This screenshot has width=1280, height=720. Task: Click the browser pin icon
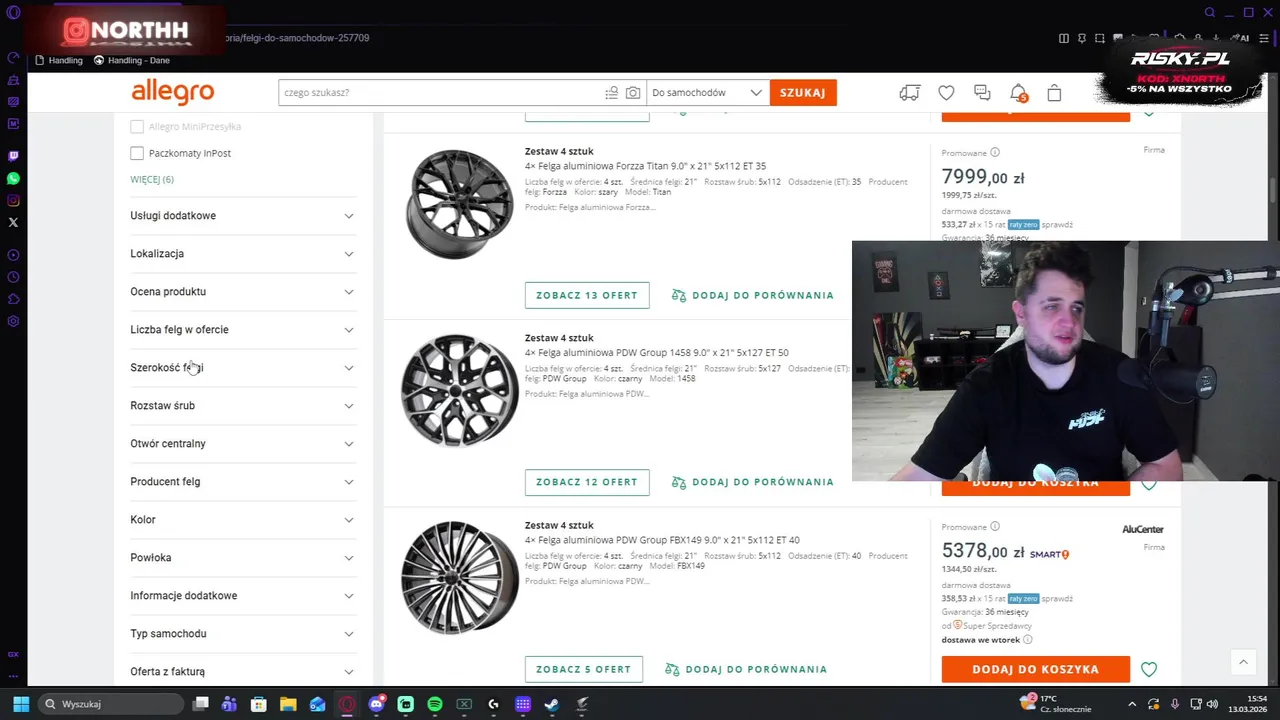click(x=1081, y=38)
